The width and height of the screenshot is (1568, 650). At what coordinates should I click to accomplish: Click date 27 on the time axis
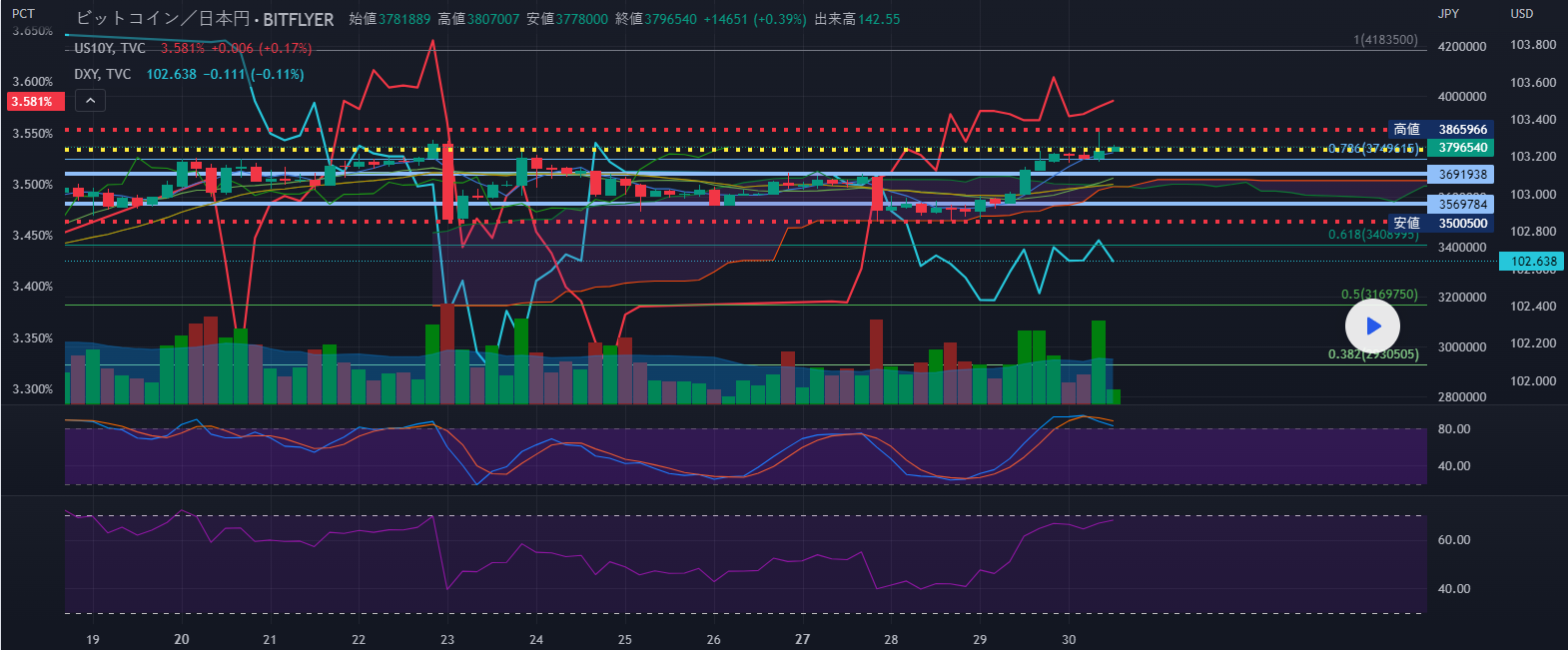pyautogui.click(x=802, y=639)
